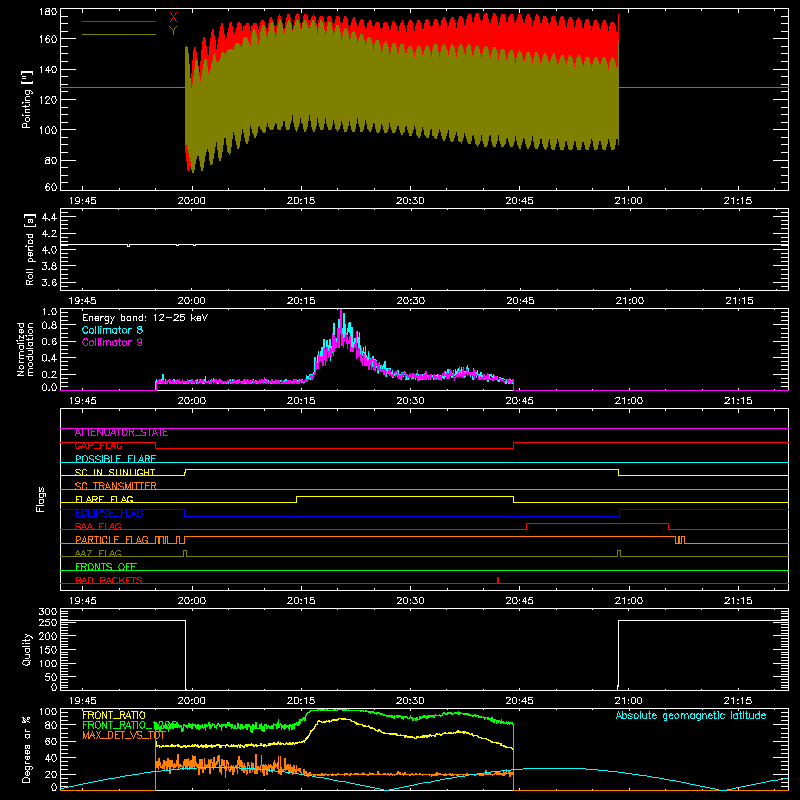Click the modulation peak near 20:20

pyautogui.click(x=341, y=312)
